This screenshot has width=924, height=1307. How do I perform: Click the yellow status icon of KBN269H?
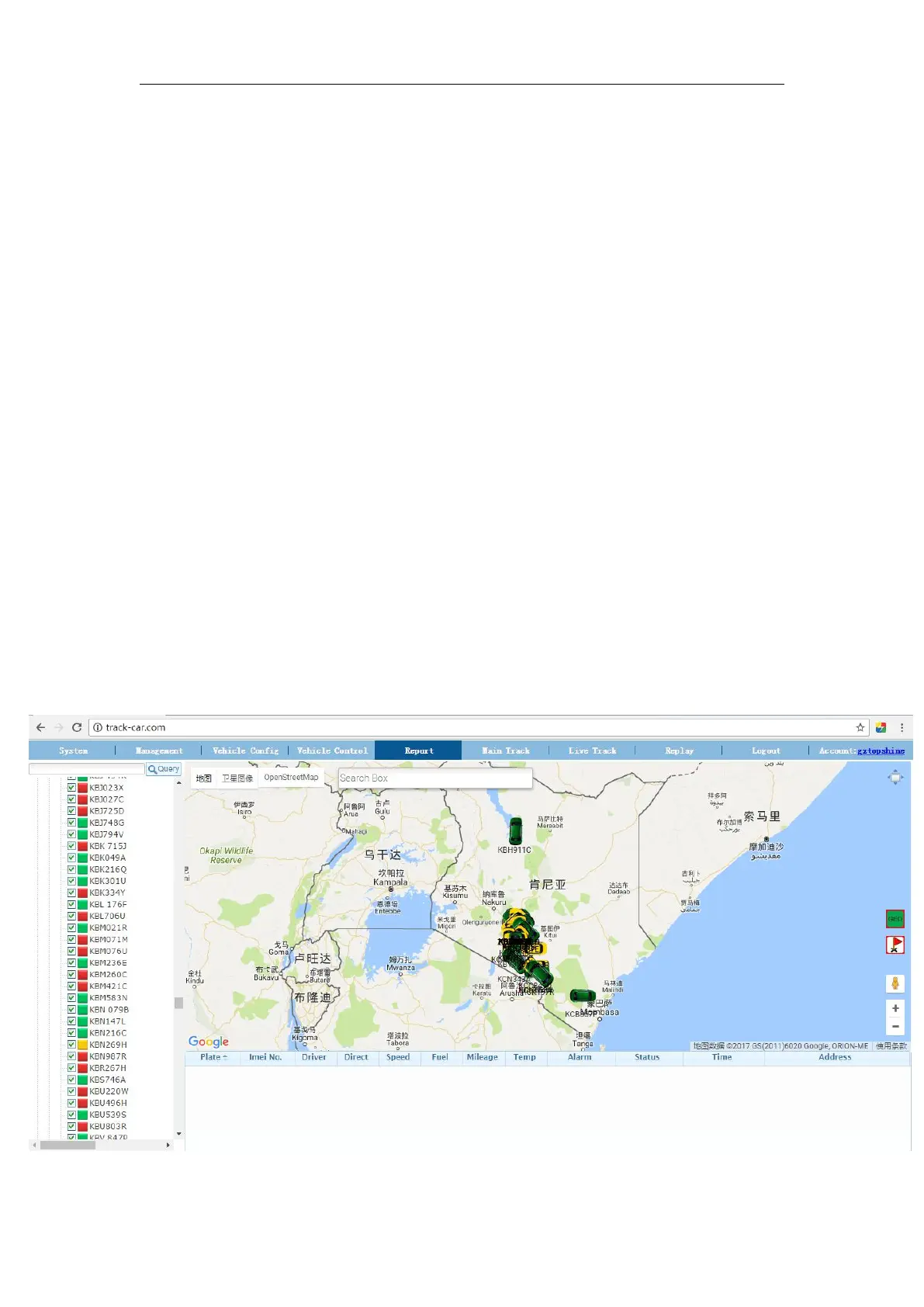pos(82,1045)
